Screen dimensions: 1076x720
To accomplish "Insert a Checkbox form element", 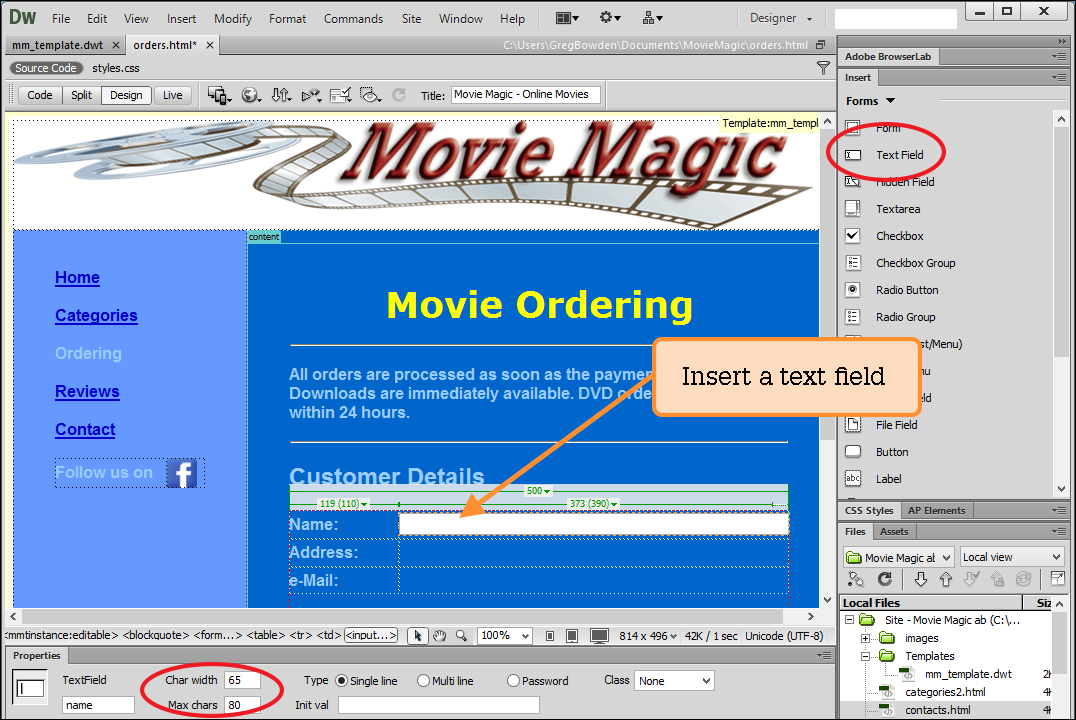I will pyautogui.click(x=899, y=236).
